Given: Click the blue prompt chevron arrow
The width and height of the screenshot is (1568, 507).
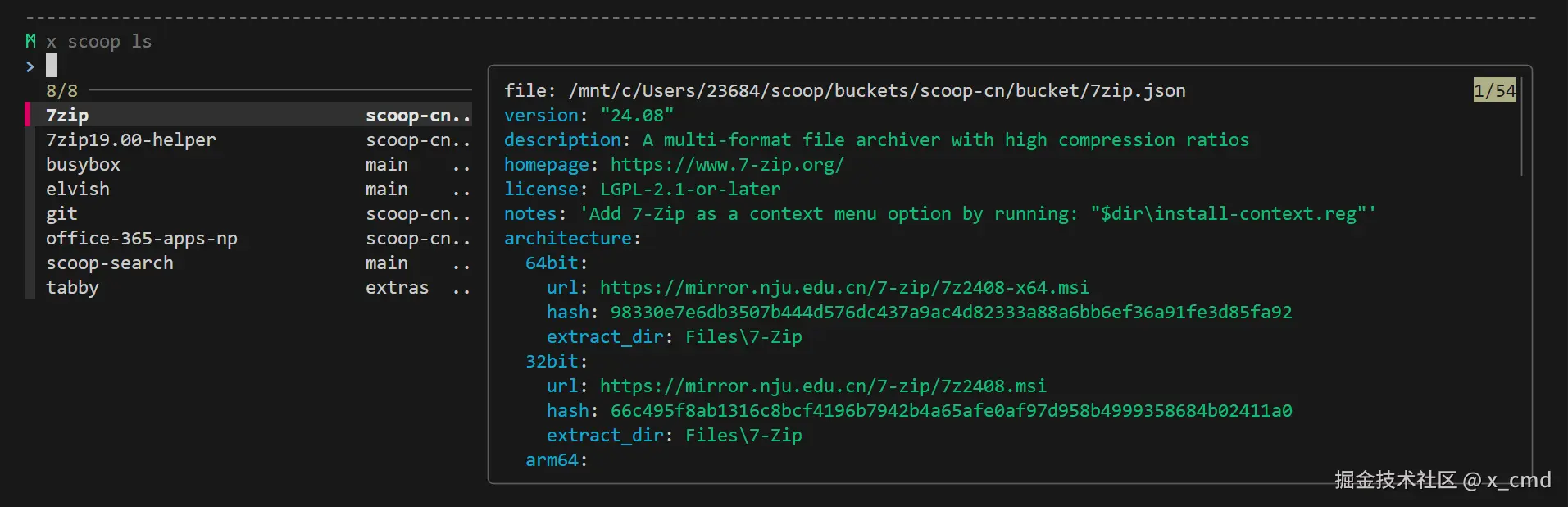Looking at the screenshot, I should (x=30, y=66).
